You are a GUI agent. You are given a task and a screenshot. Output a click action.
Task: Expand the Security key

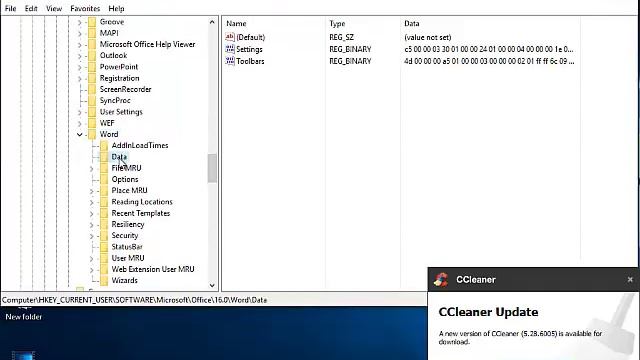point(91,236)
